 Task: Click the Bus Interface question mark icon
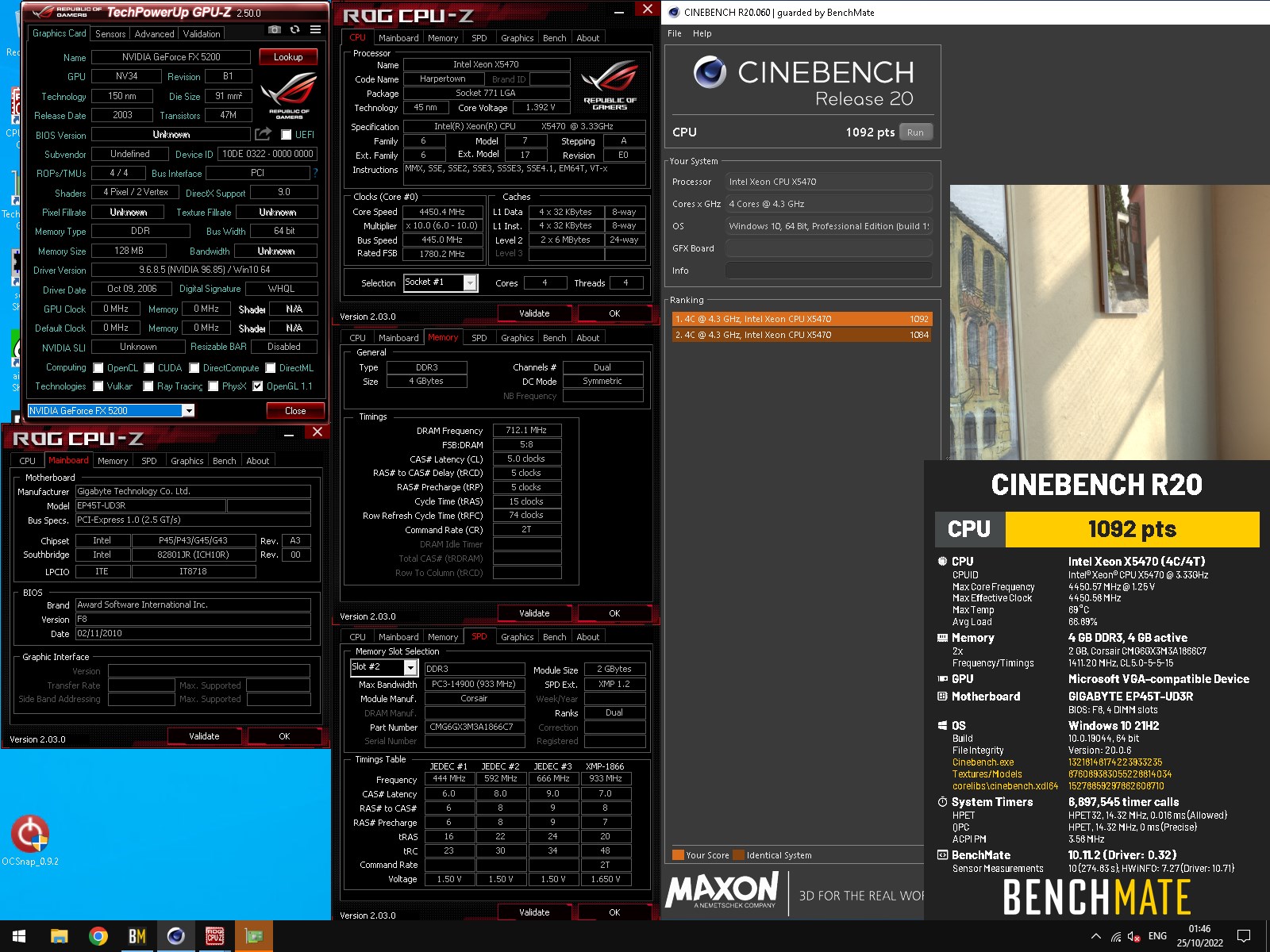[x=315, y=173]
